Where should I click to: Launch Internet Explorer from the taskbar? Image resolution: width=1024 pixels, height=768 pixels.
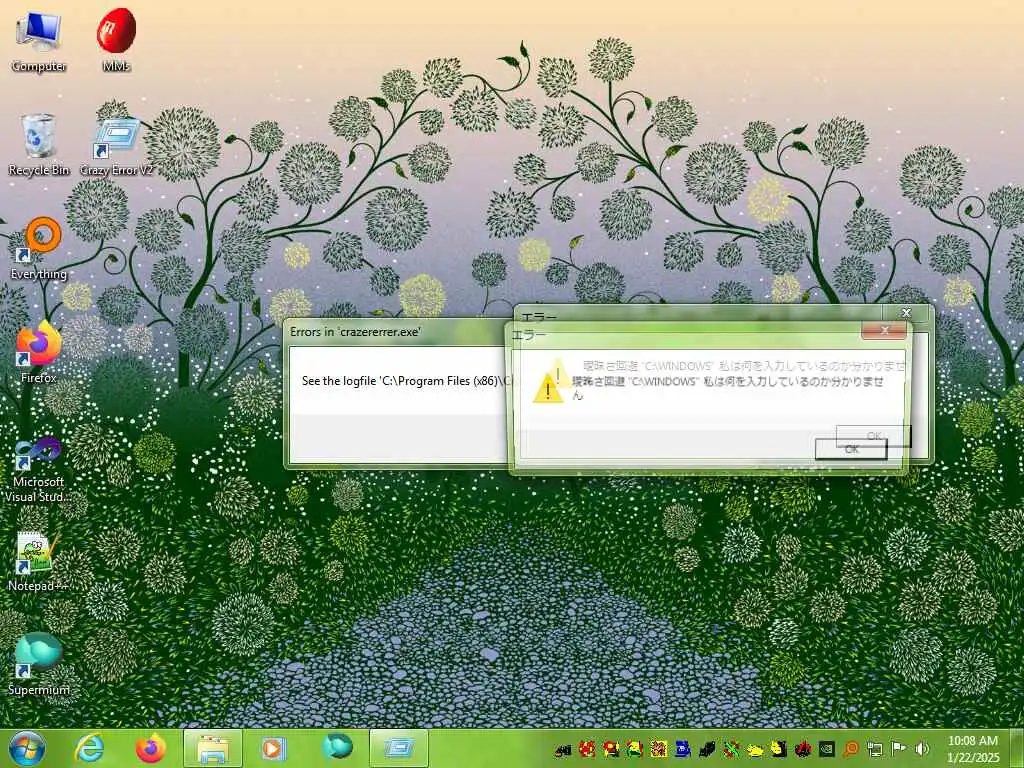point(88,748)
